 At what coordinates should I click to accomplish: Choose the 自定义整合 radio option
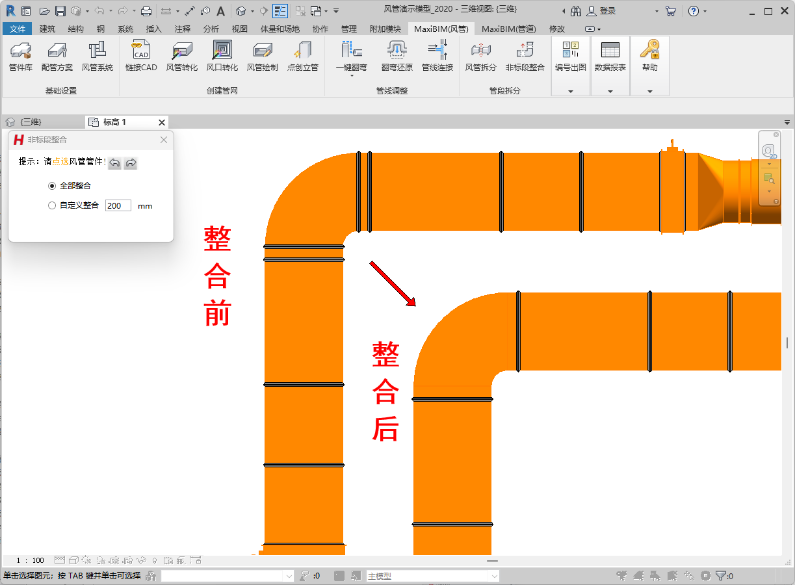52,206
